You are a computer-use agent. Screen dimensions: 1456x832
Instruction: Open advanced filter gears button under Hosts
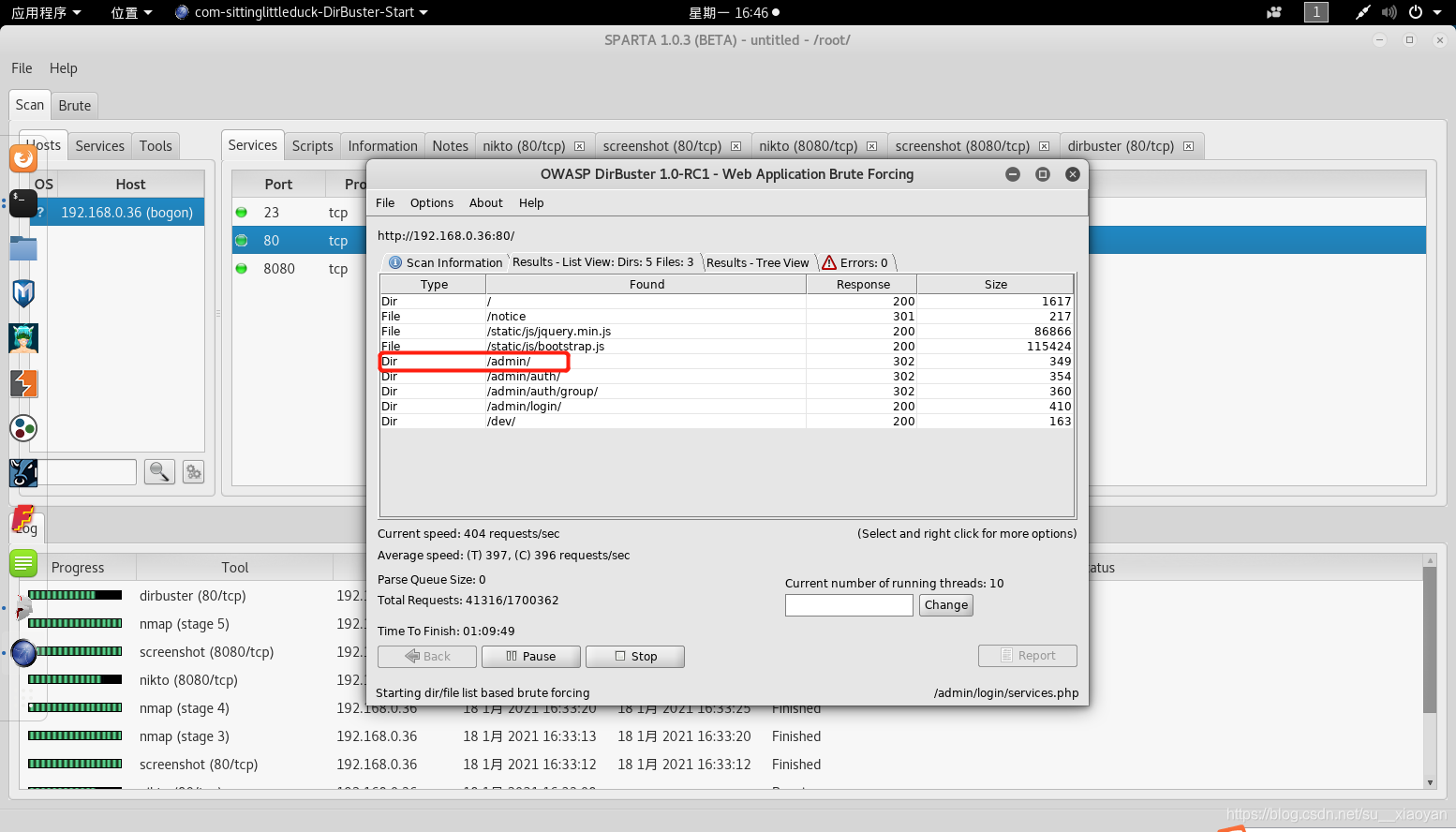[194, 472]
